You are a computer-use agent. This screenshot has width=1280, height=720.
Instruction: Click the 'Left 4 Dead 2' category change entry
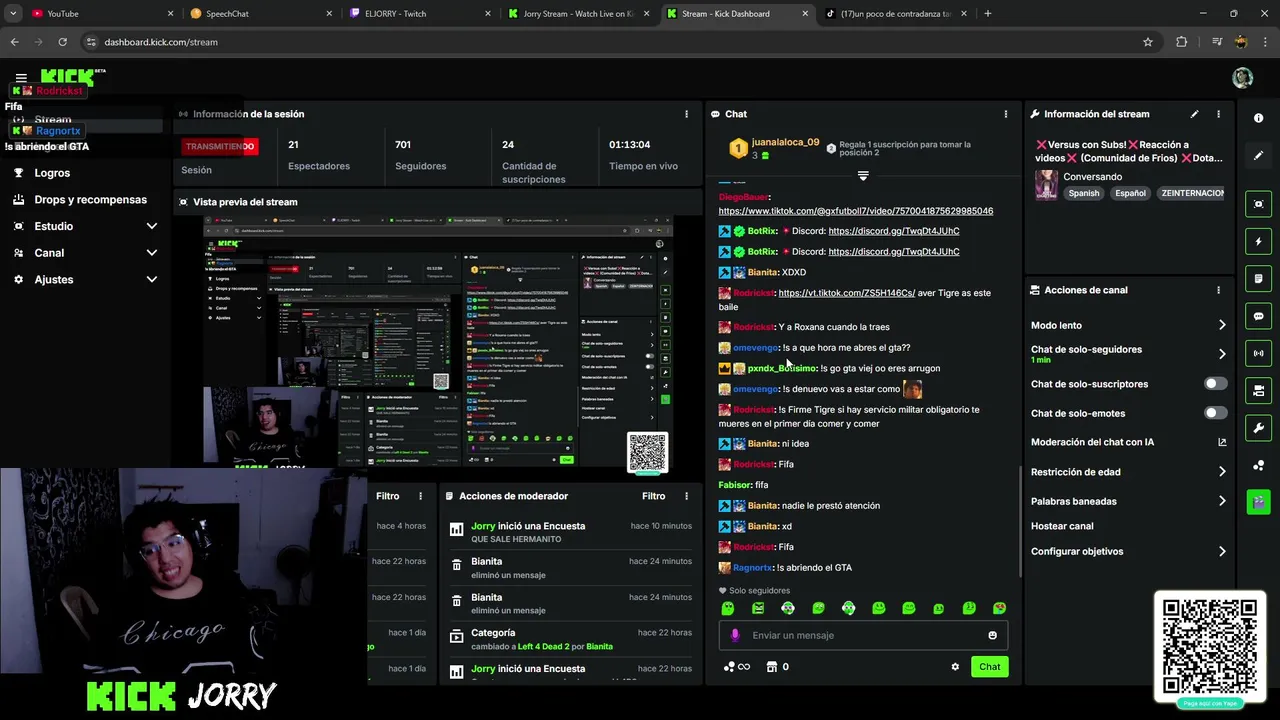570,639
